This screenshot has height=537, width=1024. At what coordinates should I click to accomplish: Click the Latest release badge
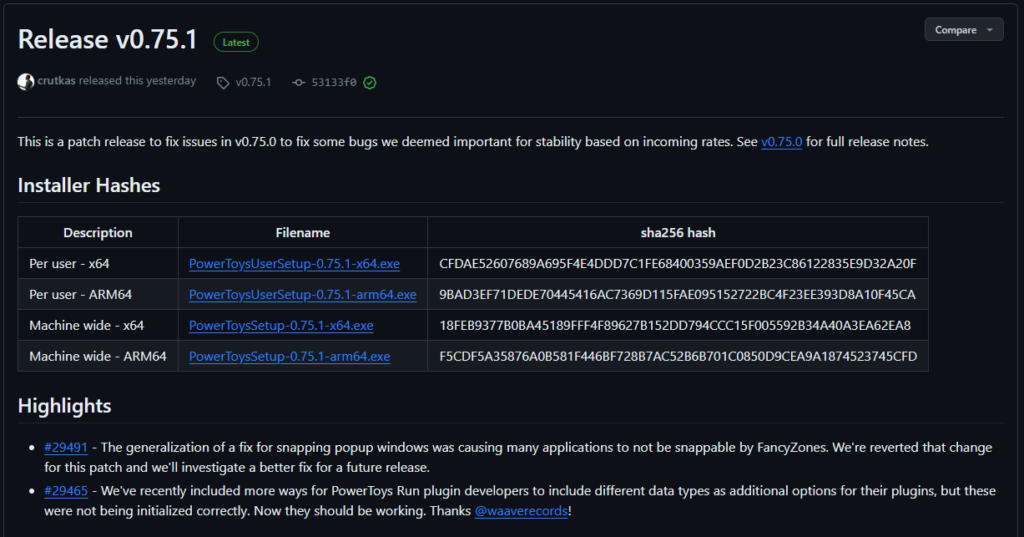[236, 42]
